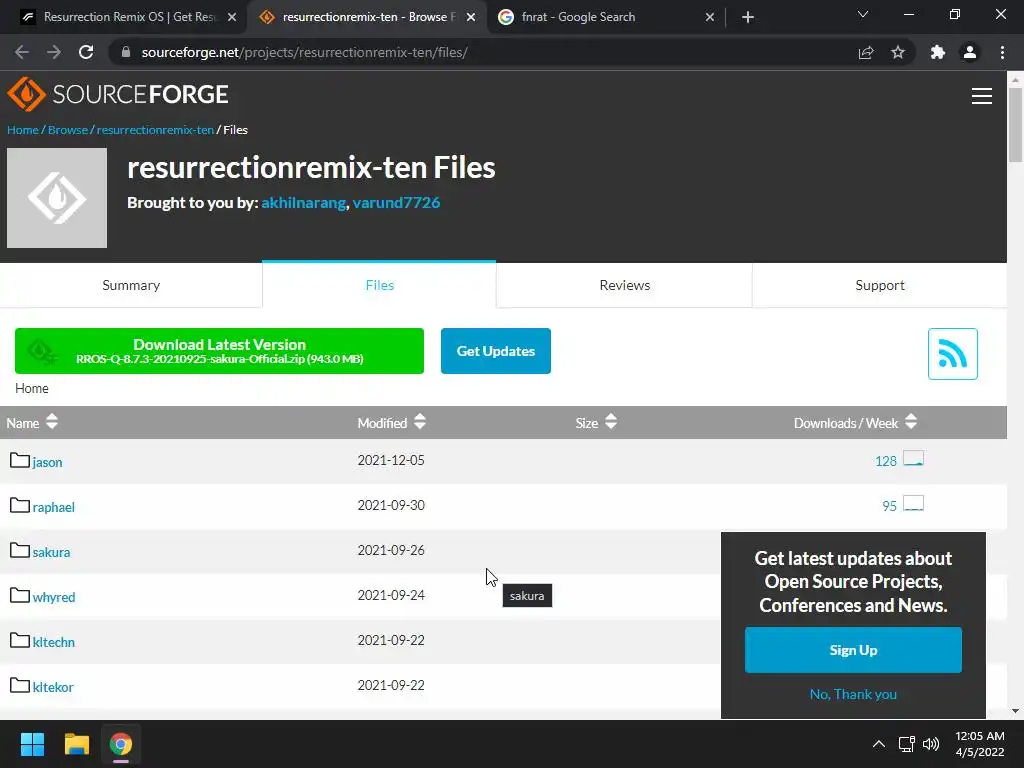Bookmark this page with the star icon
This screenshot has height=768, width=1024.
898,52
